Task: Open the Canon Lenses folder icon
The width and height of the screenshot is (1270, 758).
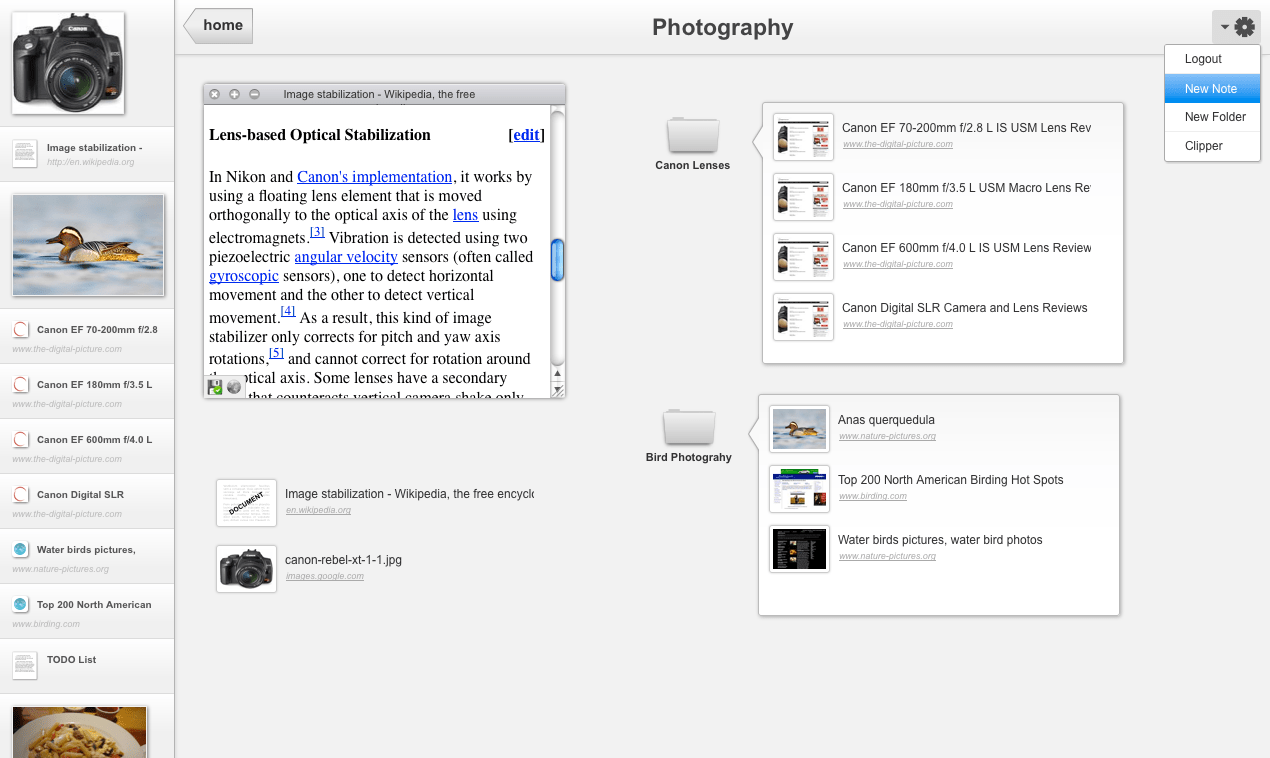Action: pos(693,135)
